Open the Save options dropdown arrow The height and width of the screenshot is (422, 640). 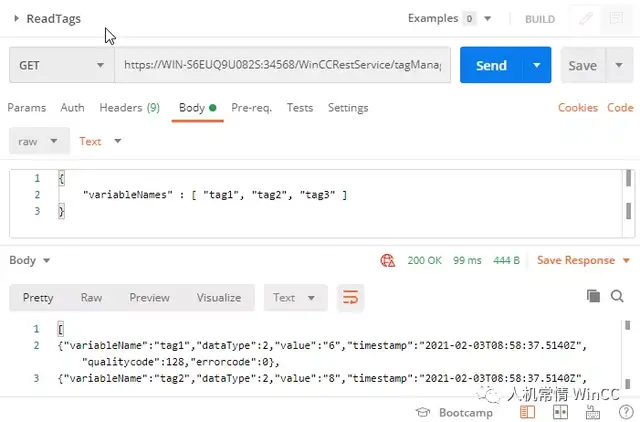tap(617, 66)
